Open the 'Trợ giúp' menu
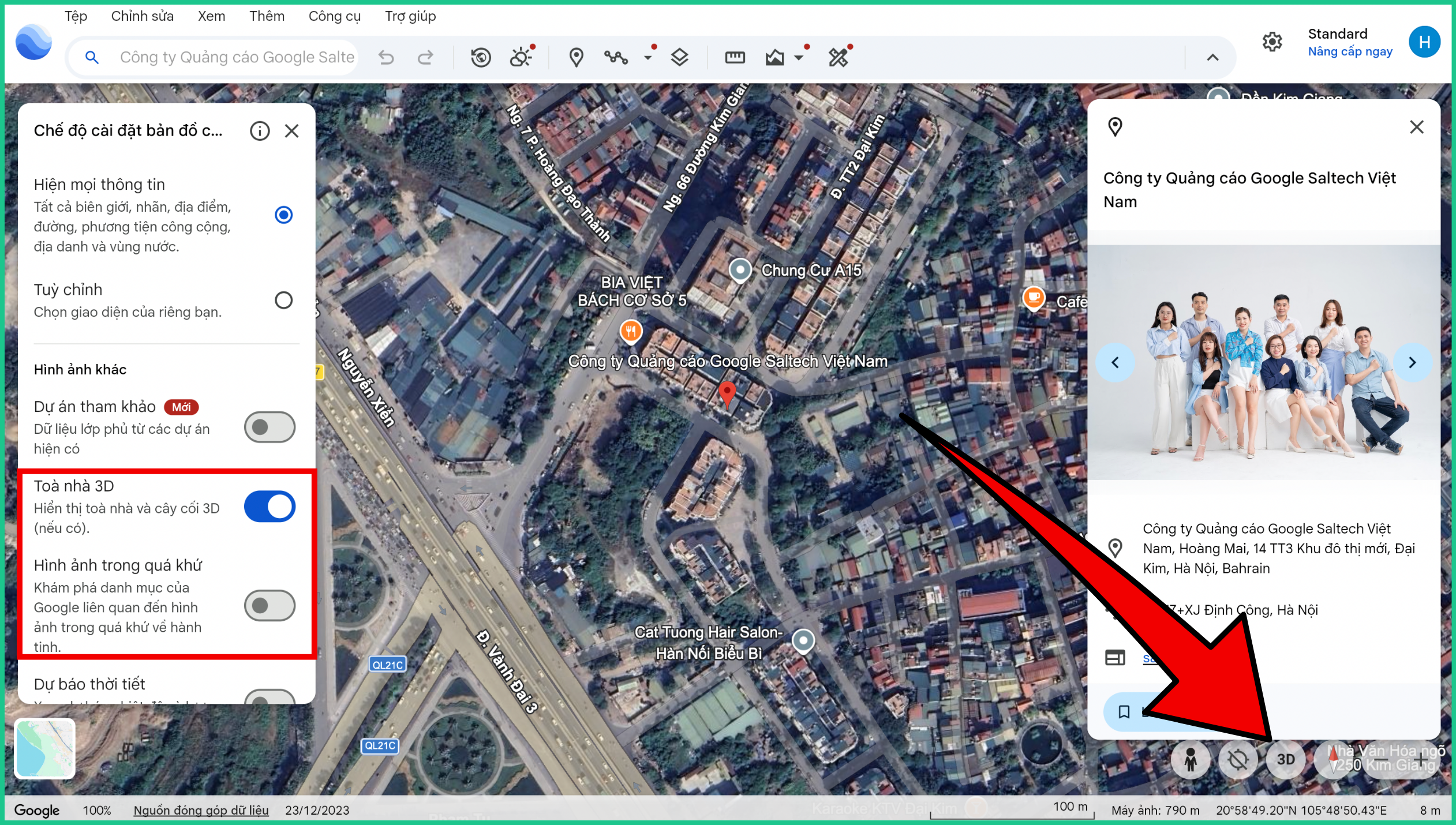 (410, 16)
